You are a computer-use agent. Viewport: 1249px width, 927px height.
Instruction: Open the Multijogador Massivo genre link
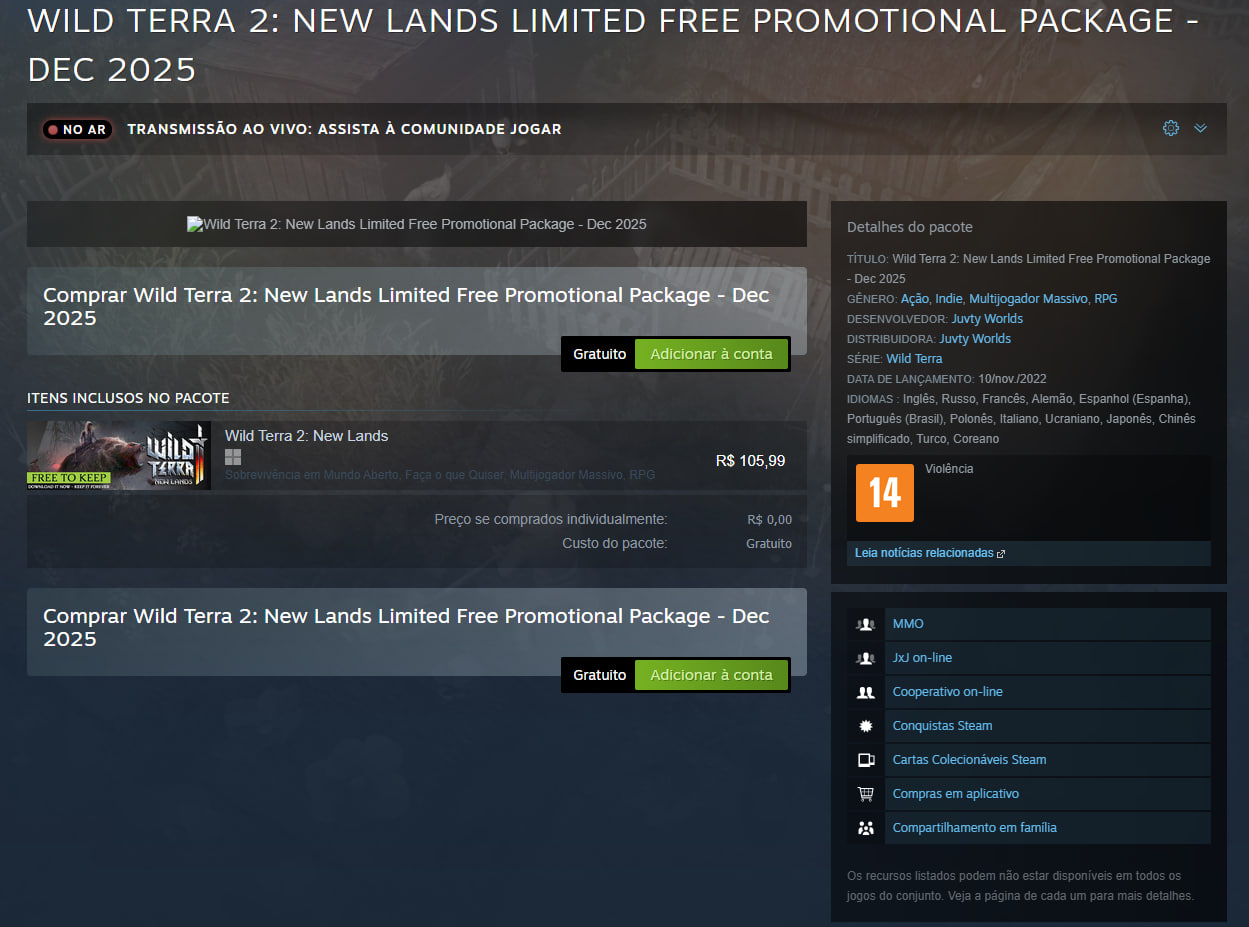(x=1028, y=299)
